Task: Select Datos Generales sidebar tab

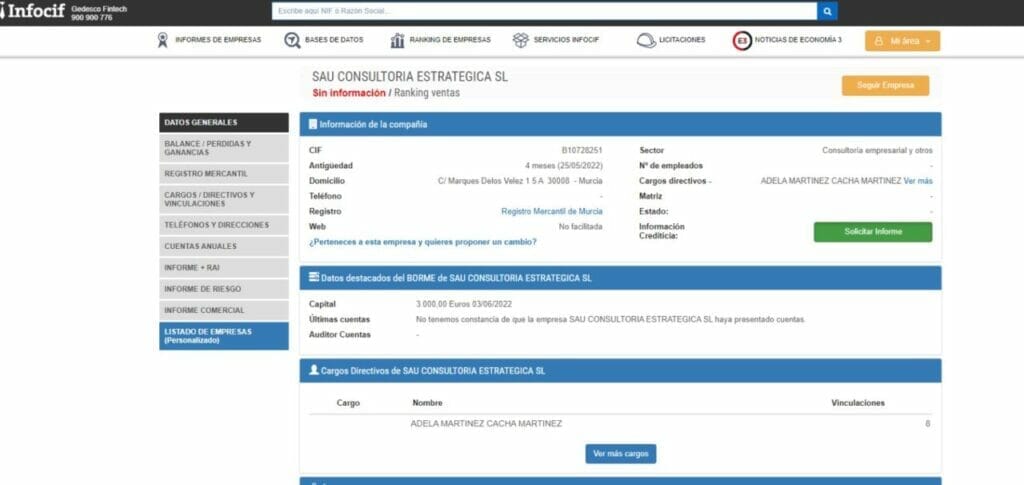Action: click(x=223, y=123)
